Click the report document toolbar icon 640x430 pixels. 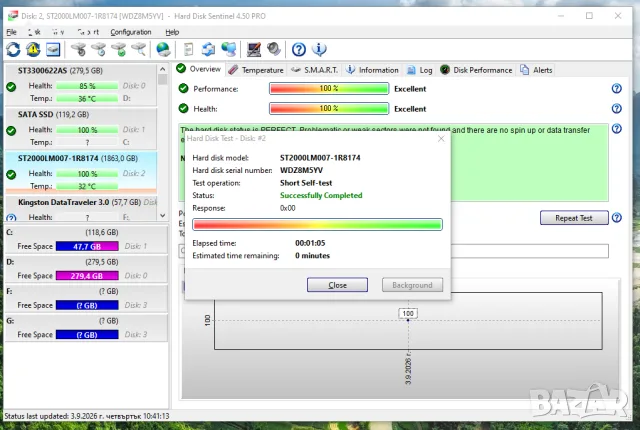[x=188, y=49]
